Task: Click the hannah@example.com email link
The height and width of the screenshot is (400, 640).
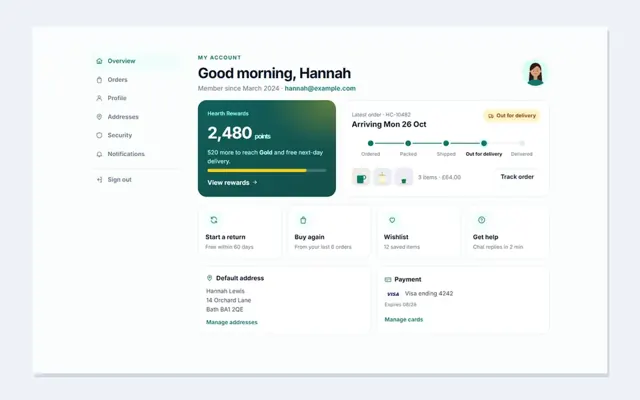Action: pyautogui.click(x=320, y=89)
